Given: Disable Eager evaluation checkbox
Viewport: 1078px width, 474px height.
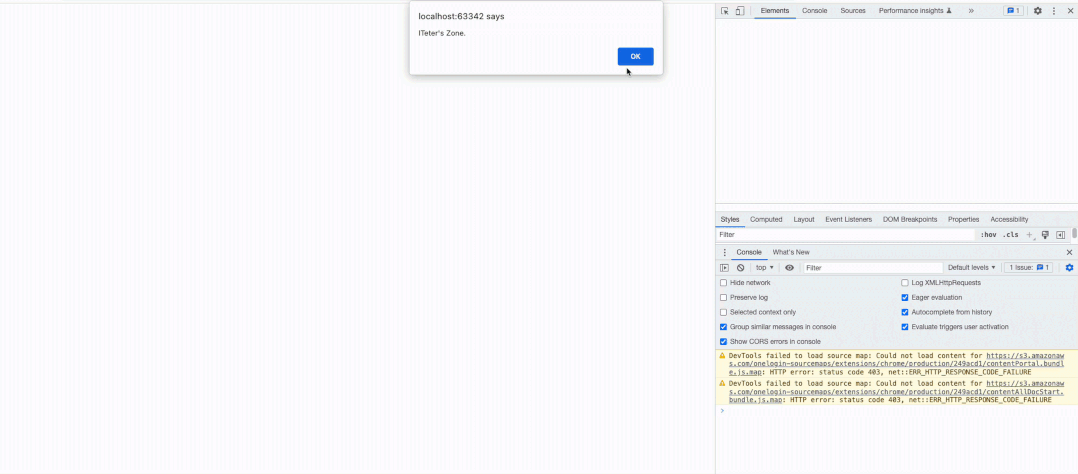Looking at the screenshot, I should pos(905,297).
